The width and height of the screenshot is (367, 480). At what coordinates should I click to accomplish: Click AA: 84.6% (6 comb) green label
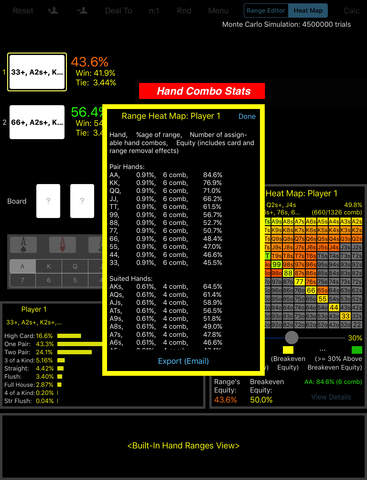click(333, 382)
